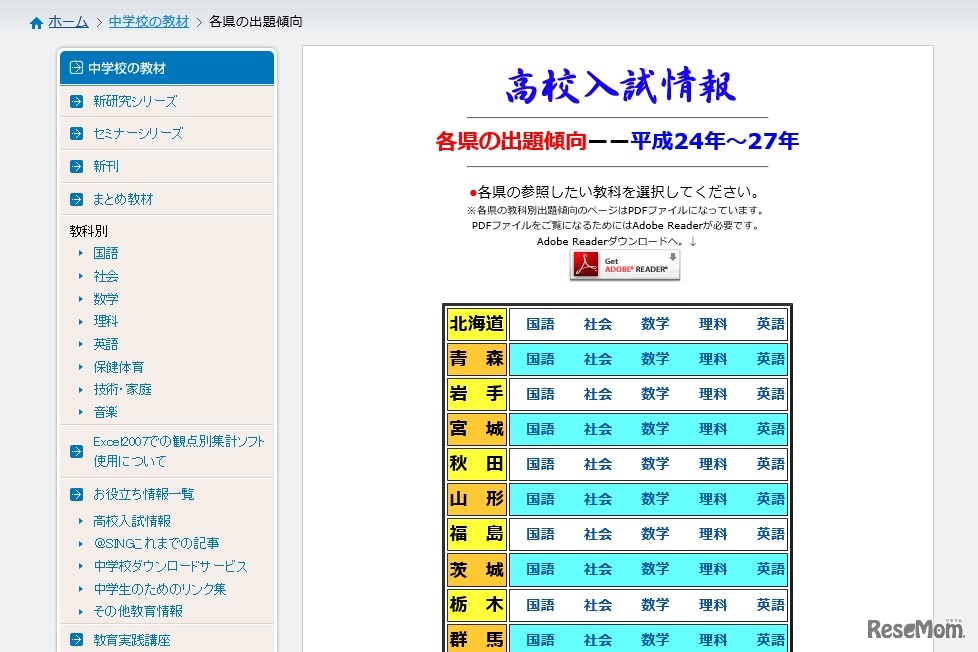Screen dimensions: 978x652
Task: Open 新研究シリーズ in the sidebar
Action: 135,101
